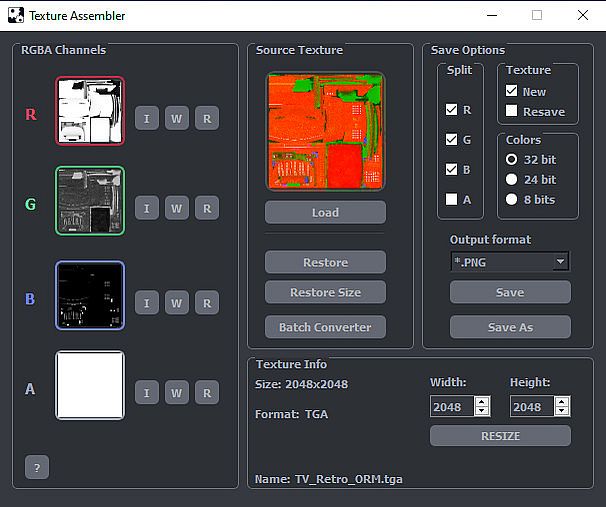Open the Output format dropdown
Viewport: 606px width, 507px height.
509,262
